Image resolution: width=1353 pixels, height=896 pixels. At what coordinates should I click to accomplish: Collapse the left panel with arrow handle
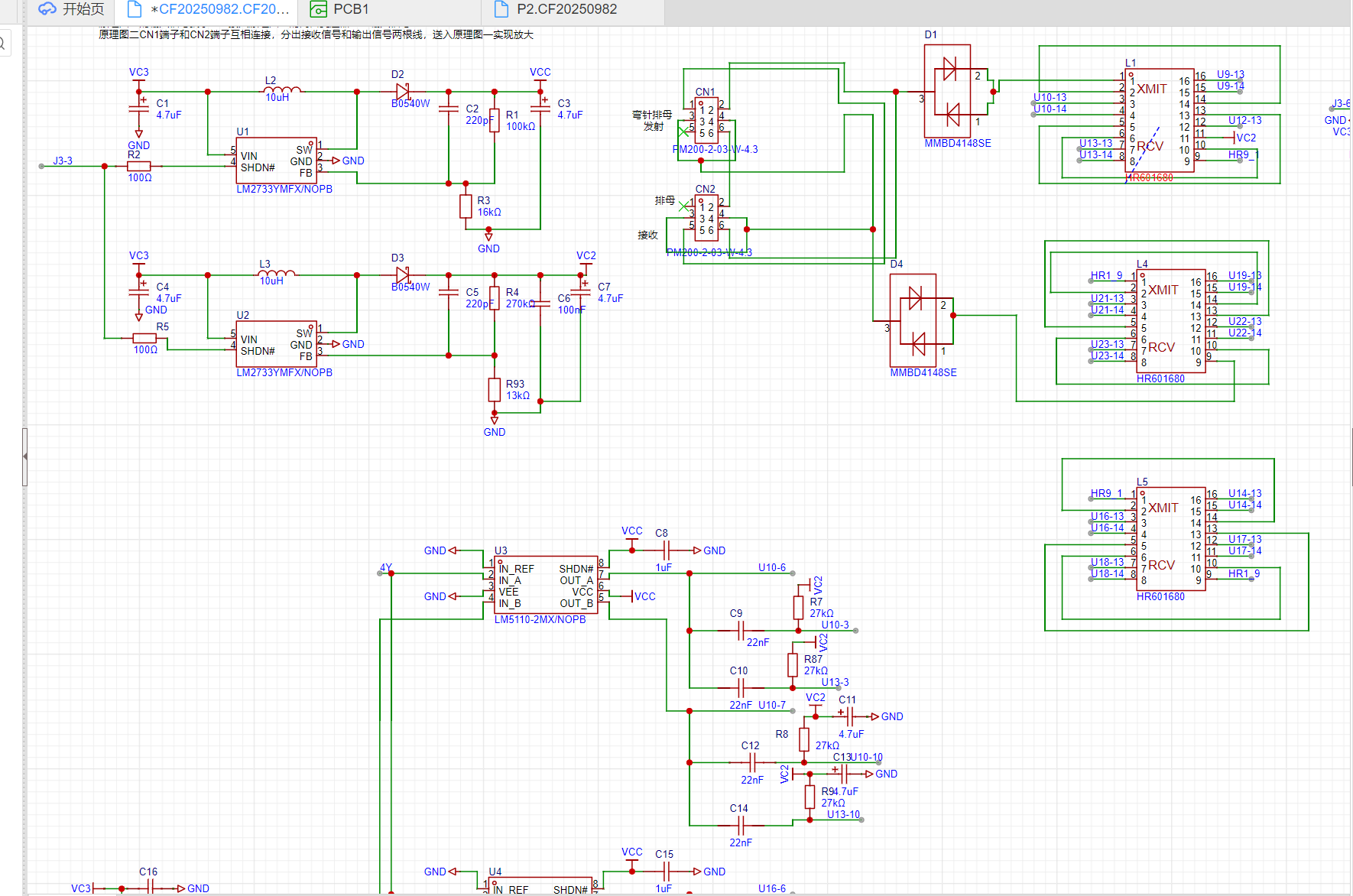coord(25,456)
